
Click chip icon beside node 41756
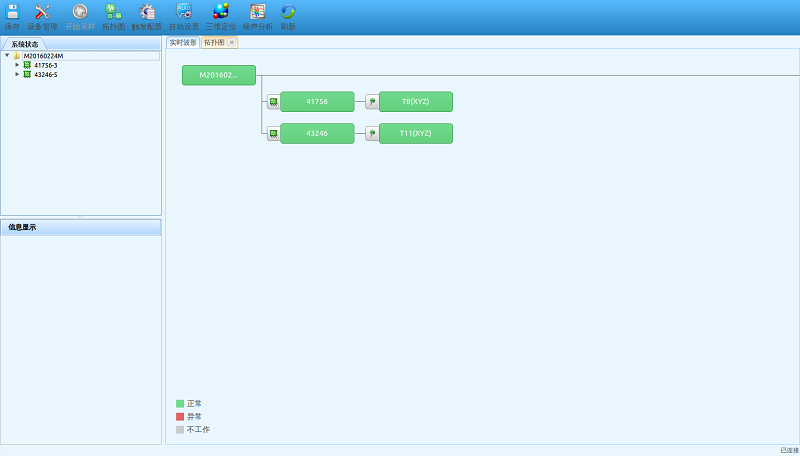point(273,102)
